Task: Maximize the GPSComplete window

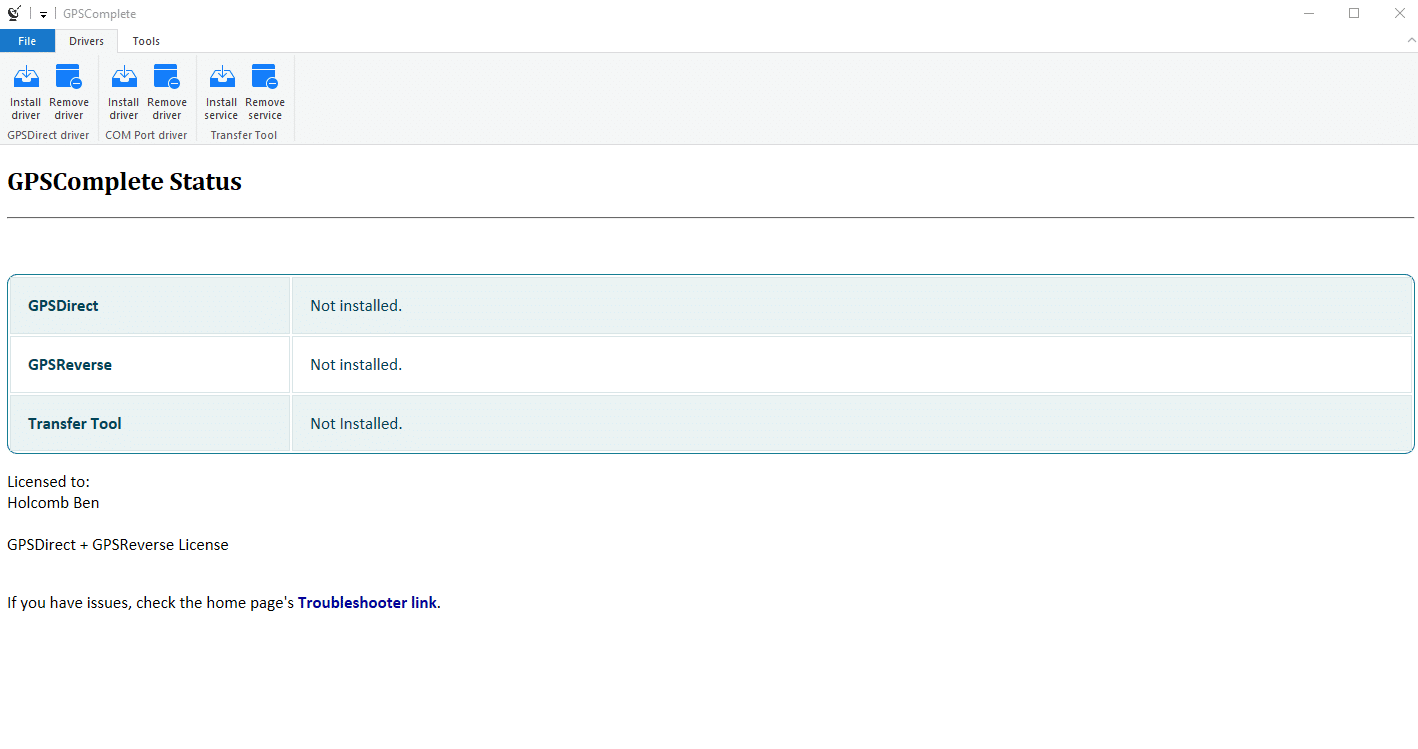Action: (x=1354, y=13)
